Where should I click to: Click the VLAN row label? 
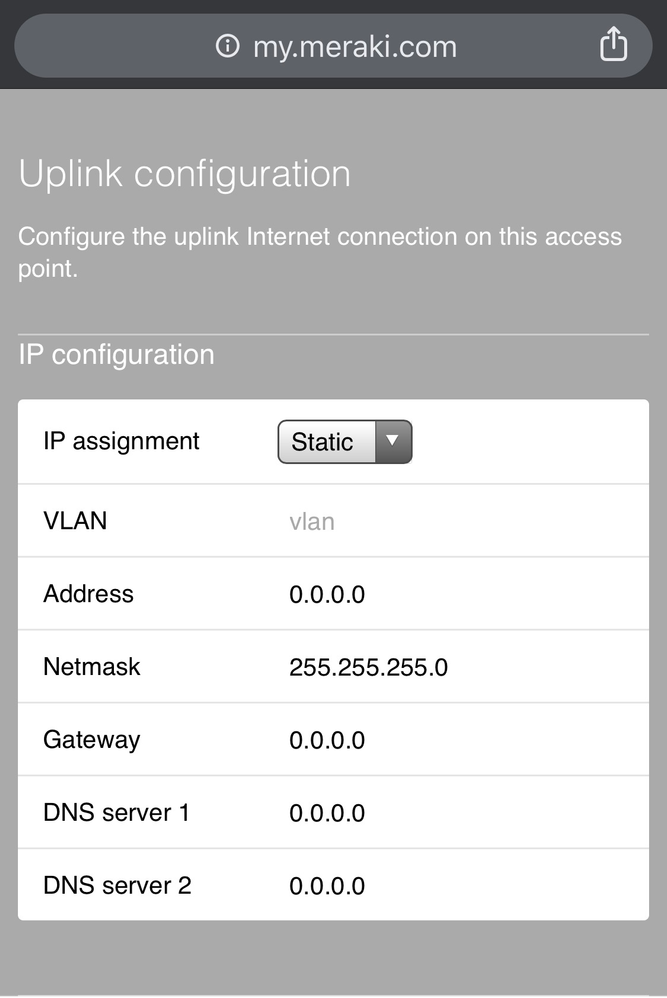point(75,521)
